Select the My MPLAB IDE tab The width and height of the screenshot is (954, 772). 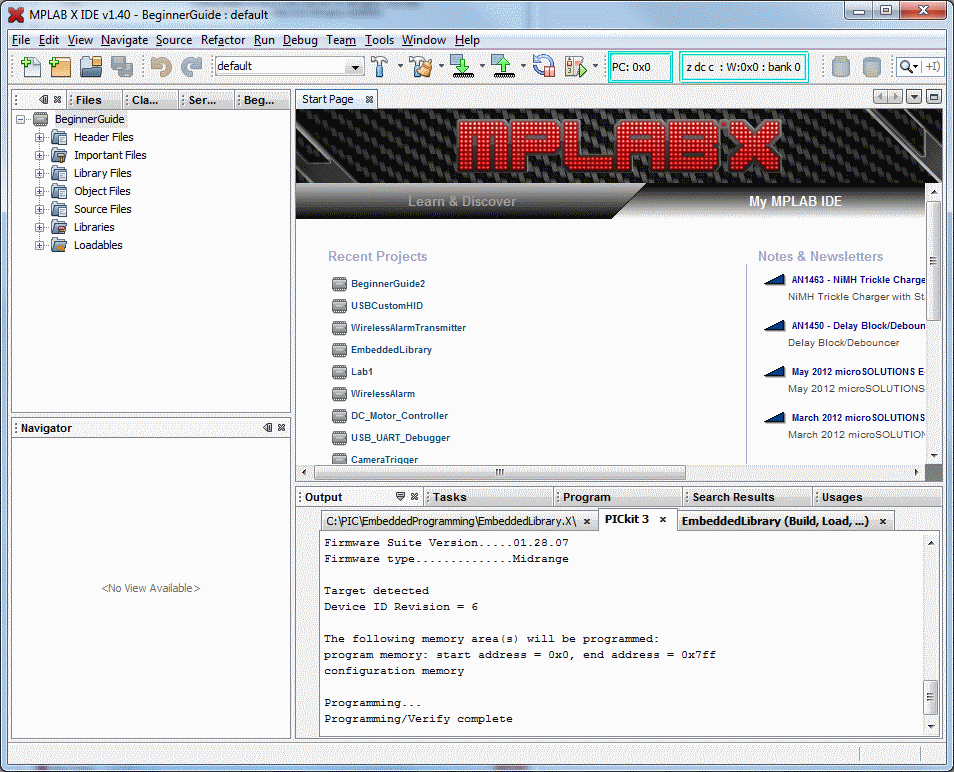click(795, 201)
